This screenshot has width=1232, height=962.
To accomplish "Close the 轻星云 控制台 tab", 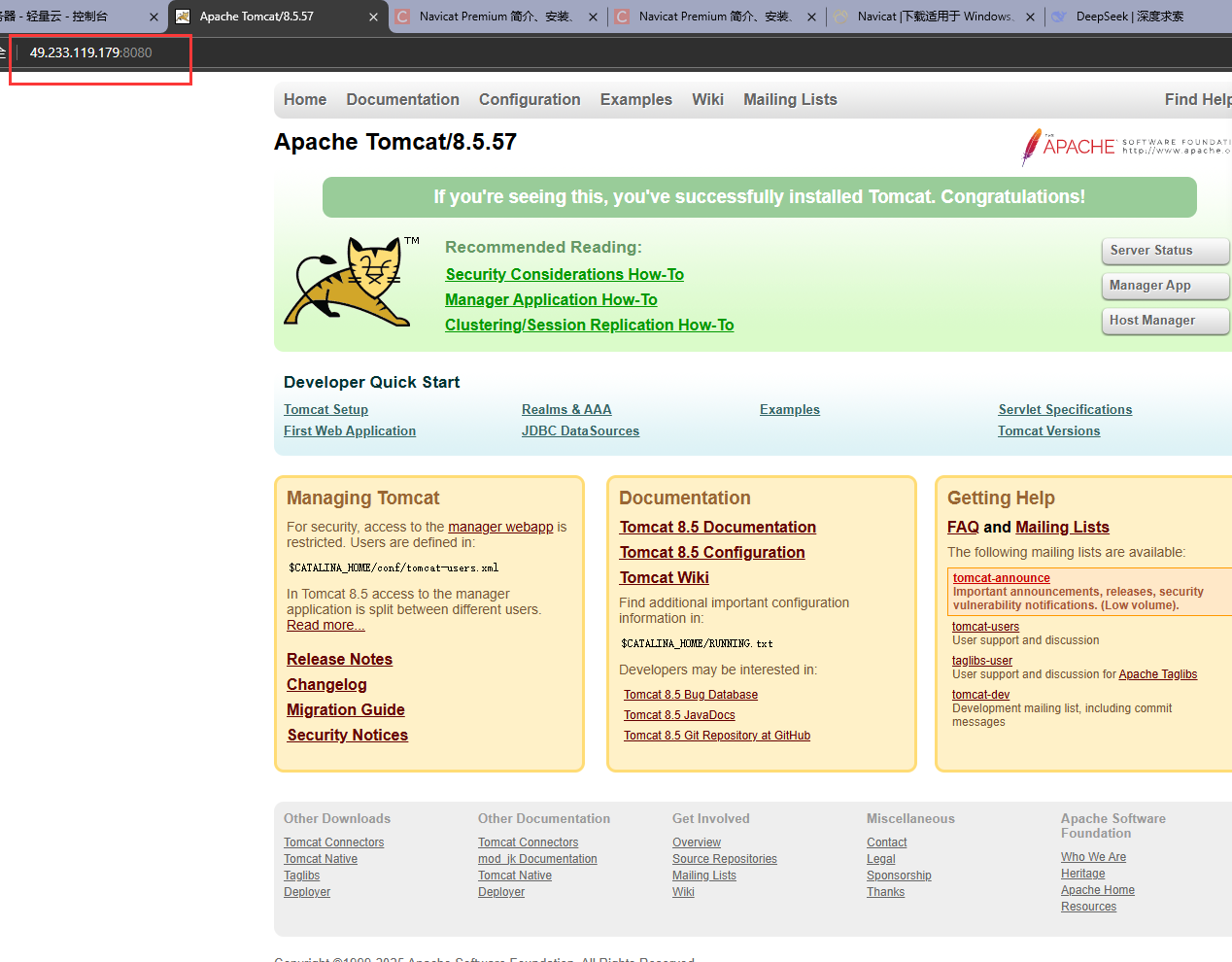I will 154,17.
